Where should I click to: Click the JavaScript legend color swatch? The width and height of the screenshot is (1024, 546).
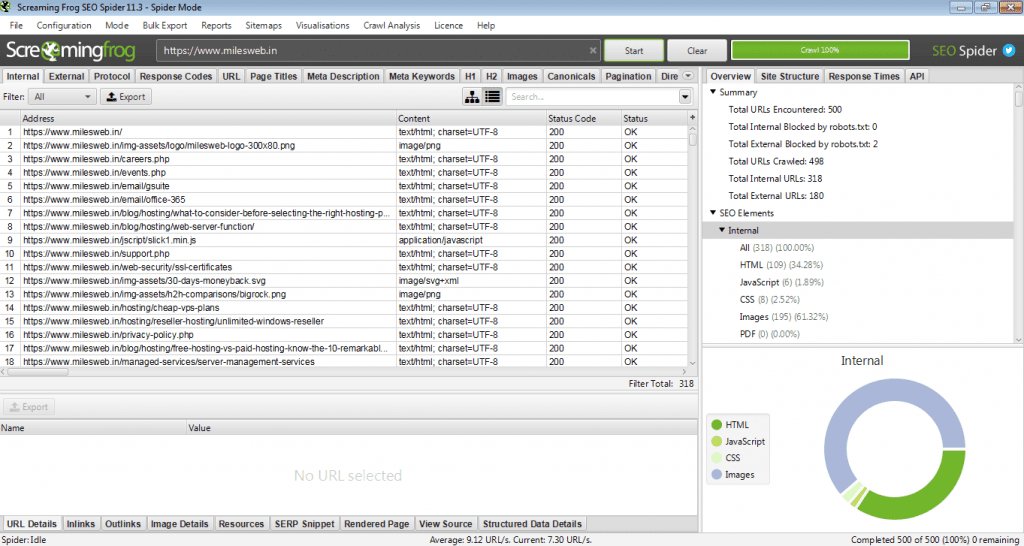(716, 442)
